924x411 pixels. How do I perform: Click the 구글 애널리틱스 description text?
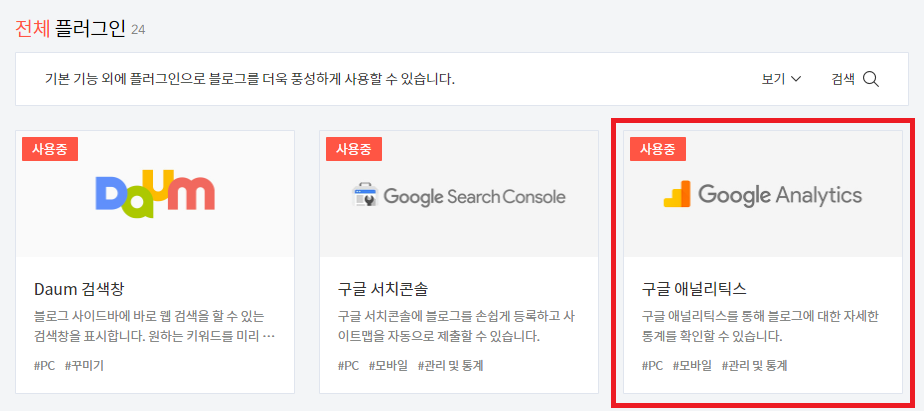[760, 327]
